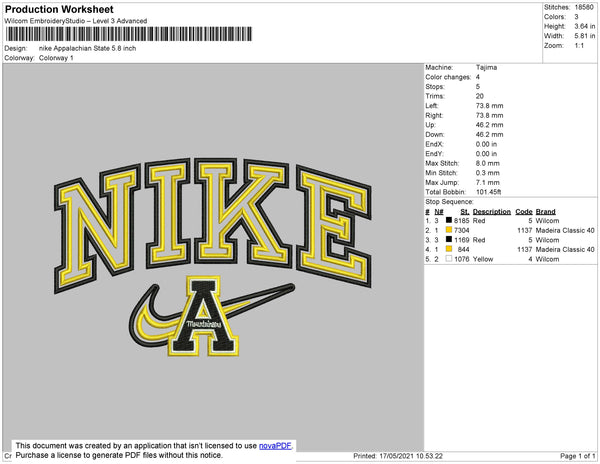Click the Max Stitch value '8.0 mm'
This screenshot has width=600, height=464.
point(488,163)
